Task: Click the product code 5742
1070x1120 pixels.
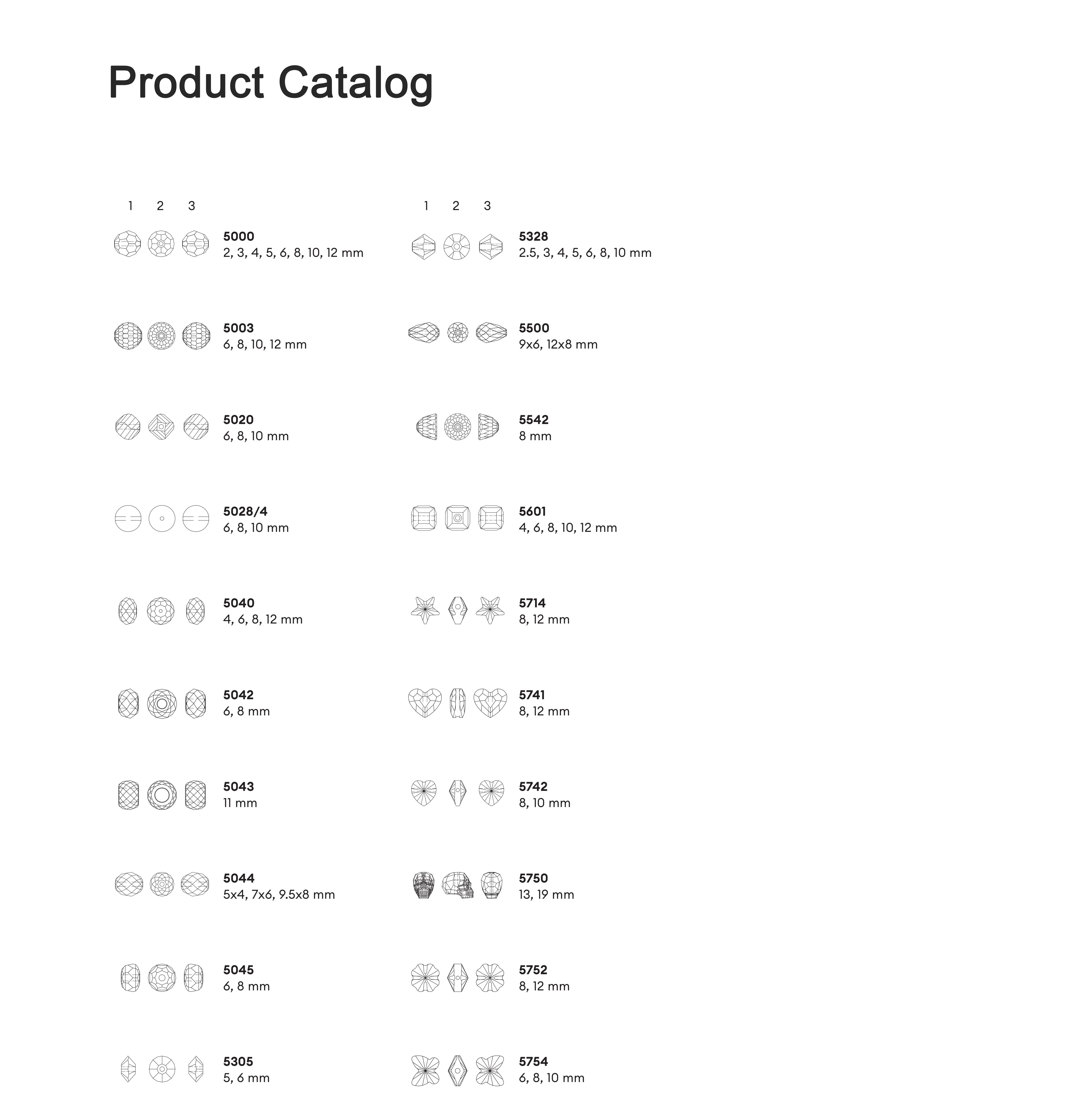Action: 533,786
